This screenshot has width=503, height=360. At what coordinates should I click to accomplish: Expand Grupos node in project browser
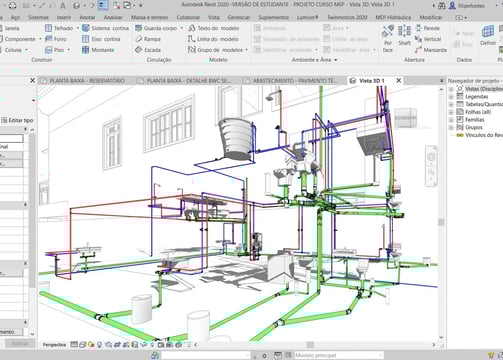click(x=451, y=127)
